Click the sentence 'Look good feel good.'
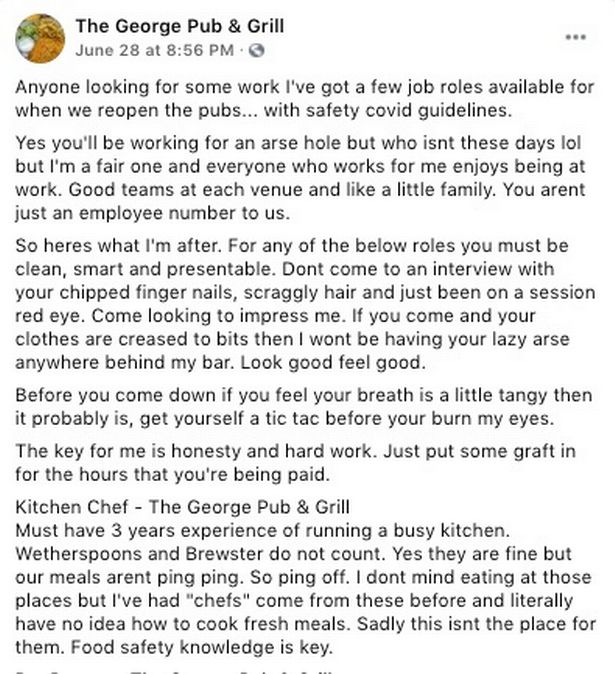The image size is (615, 674). [333, 362]
